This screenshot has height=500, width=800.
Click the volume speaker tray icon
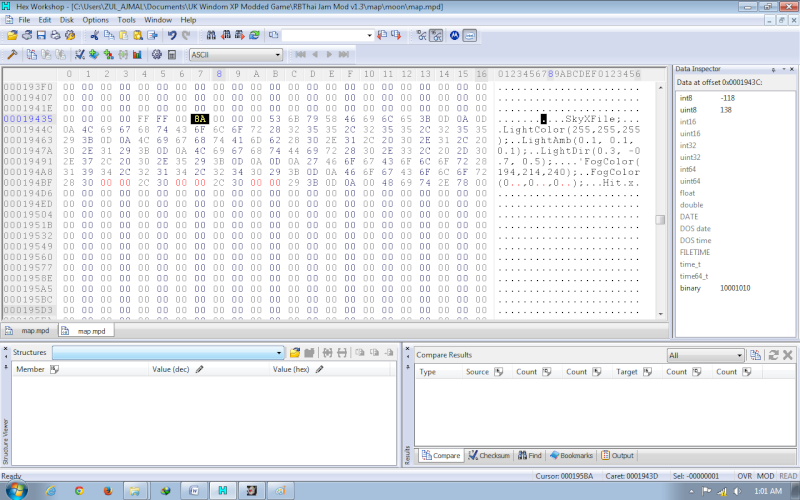click(x=737, y=491)
